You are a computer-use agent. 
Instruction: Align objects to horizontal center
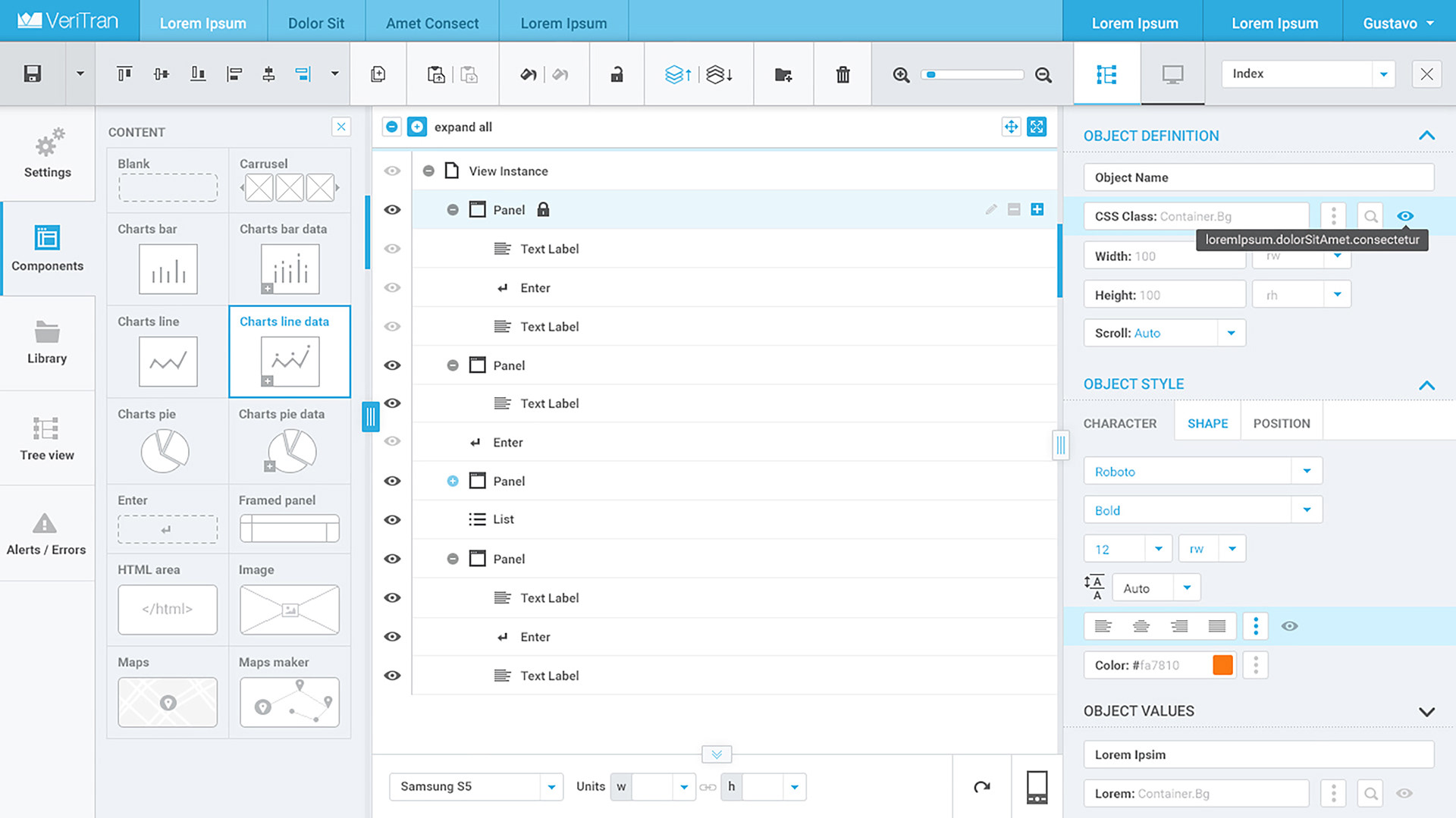[x=268, y=74]
